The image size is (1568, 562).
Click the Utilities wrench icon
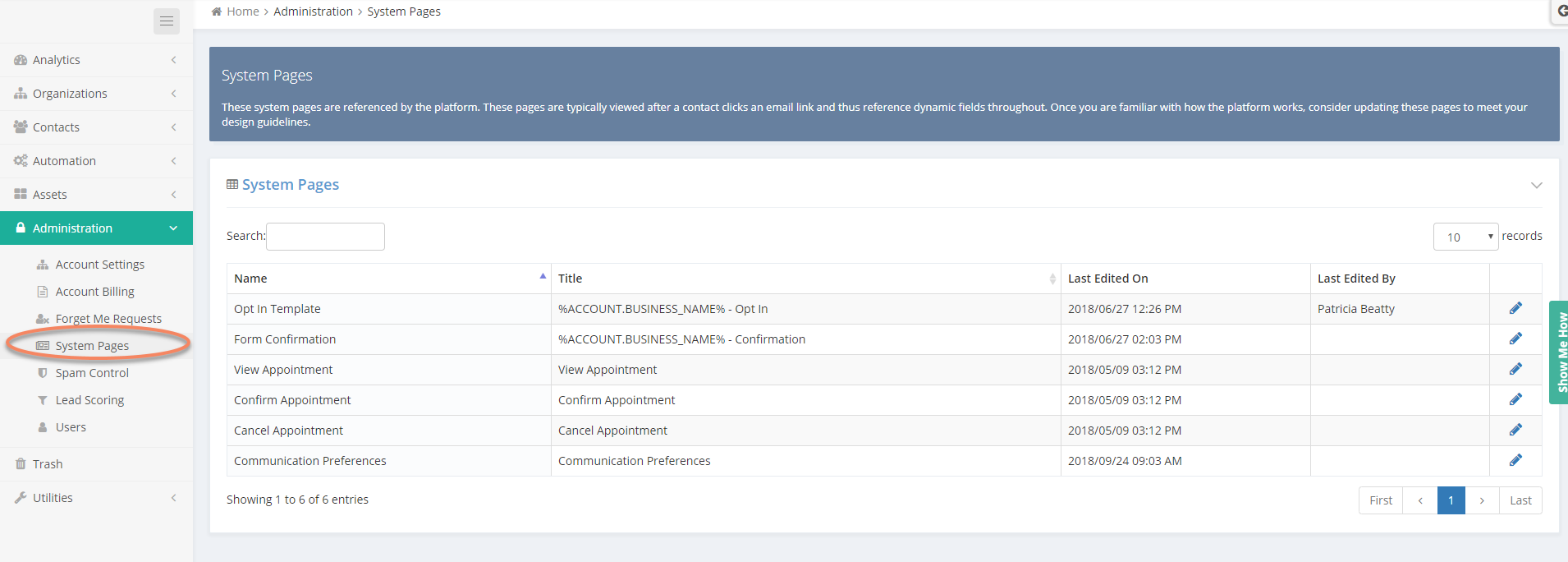click(x=21, y=498)
